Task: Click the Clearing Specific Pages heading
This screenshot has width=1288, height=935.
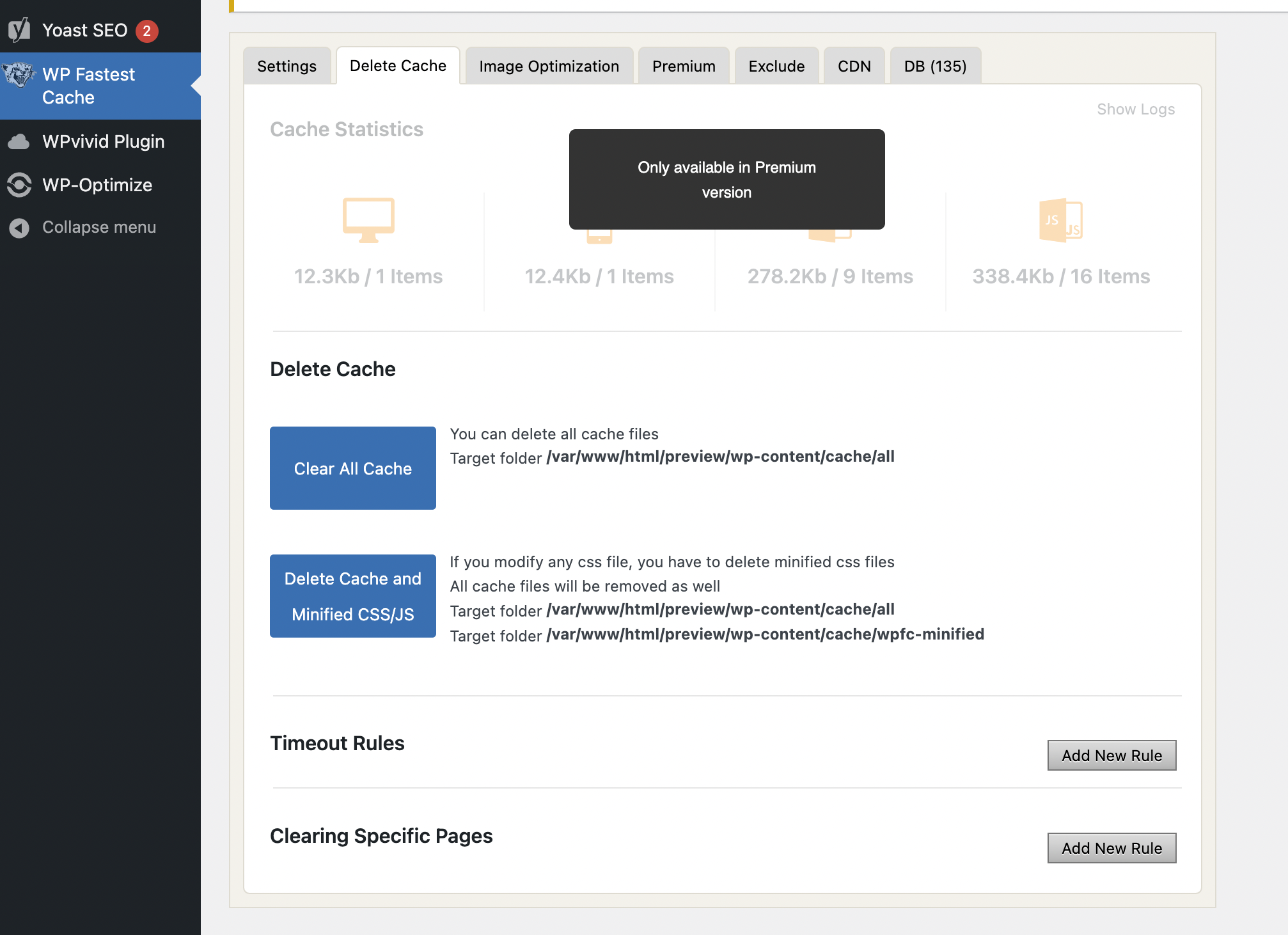Action: pos(381,836)
